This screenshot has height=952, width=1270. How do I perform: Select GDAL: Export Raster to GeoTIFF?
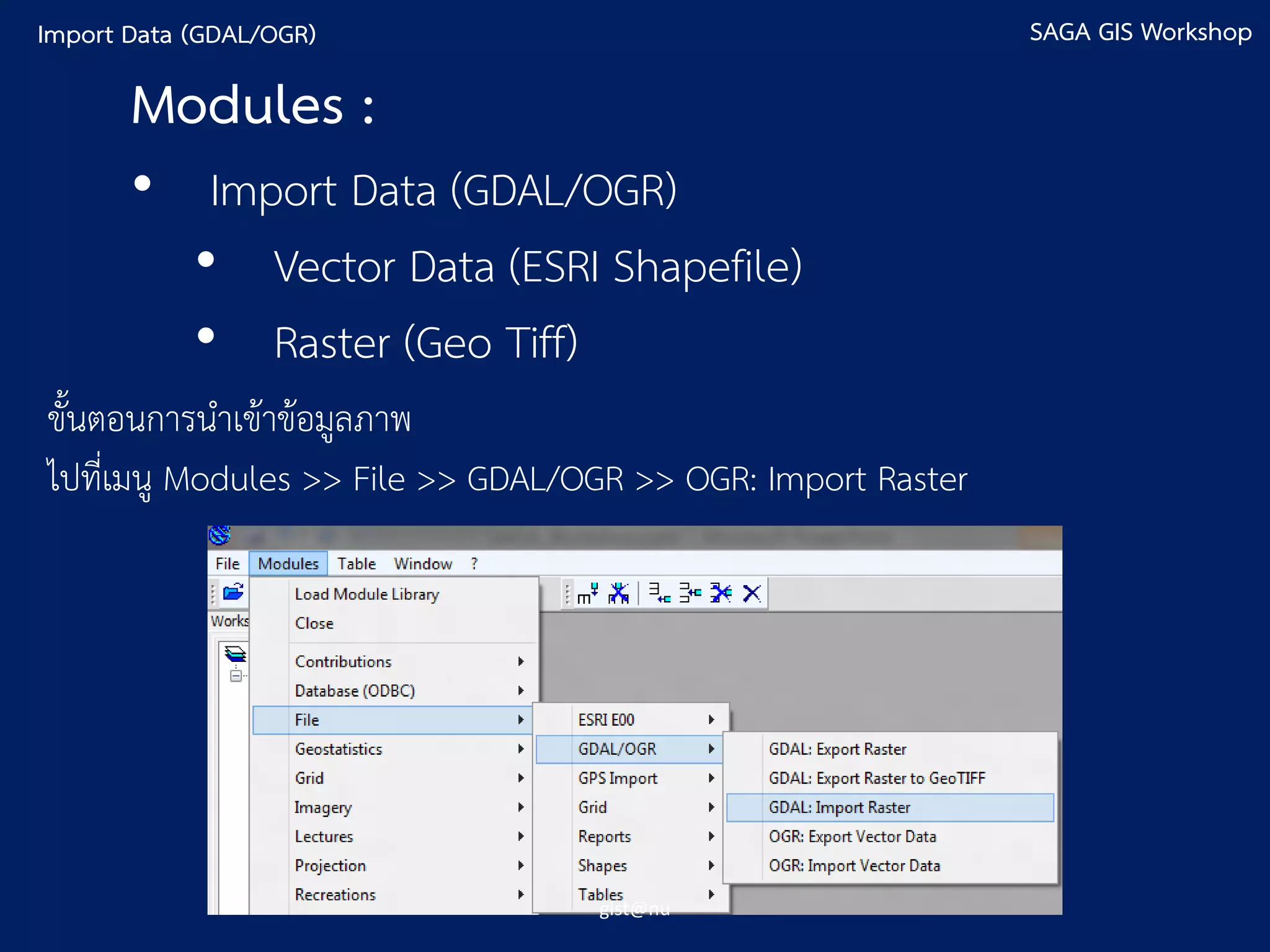click(x=890, y=778)
